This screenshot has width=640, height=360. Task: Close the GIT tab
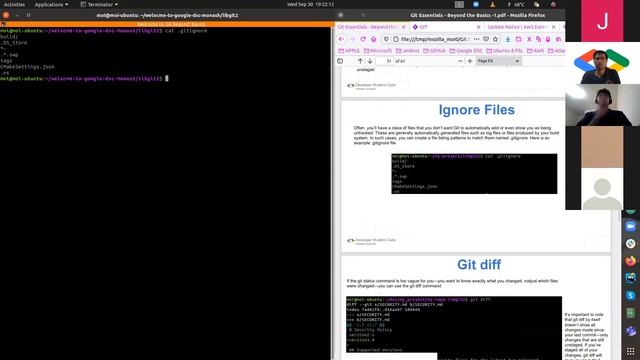point(478,27)
